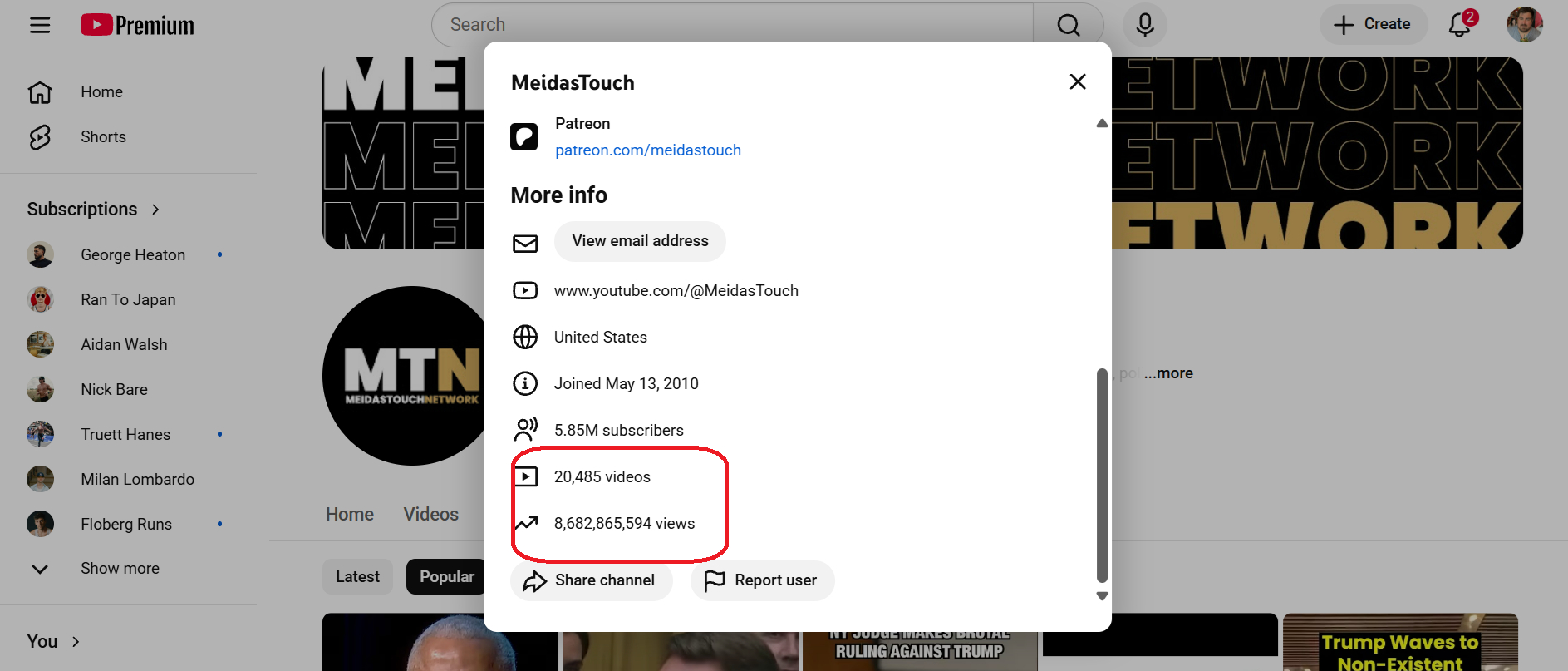Click the dialog scrollbar down arrow
1568x671 pixels.
click(1102, 596)
